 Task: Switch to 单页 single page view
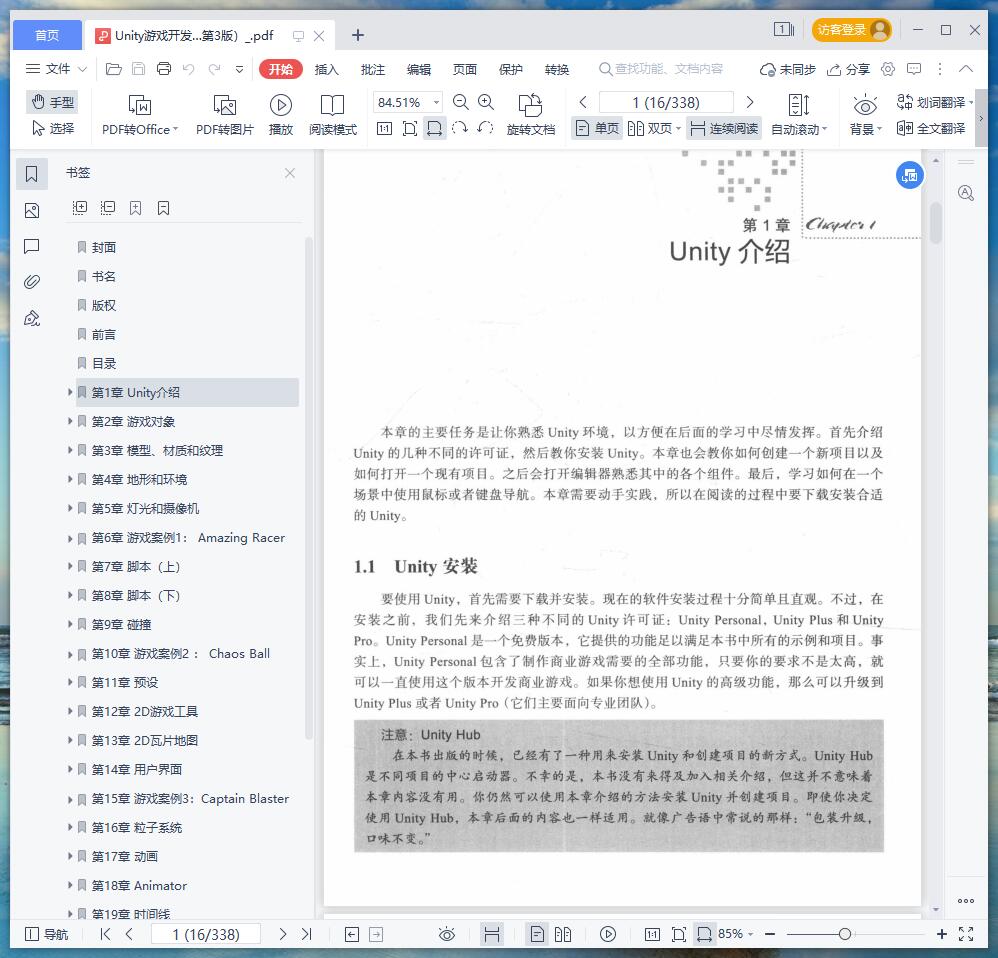[596, 129]
